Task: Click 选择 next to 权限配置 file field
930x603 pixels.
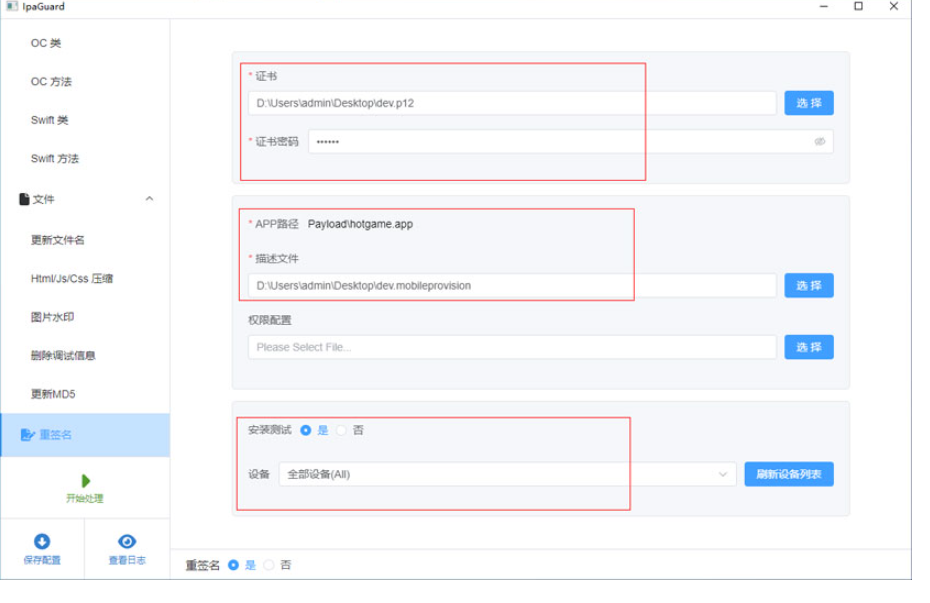Action: tap(809, 347)
